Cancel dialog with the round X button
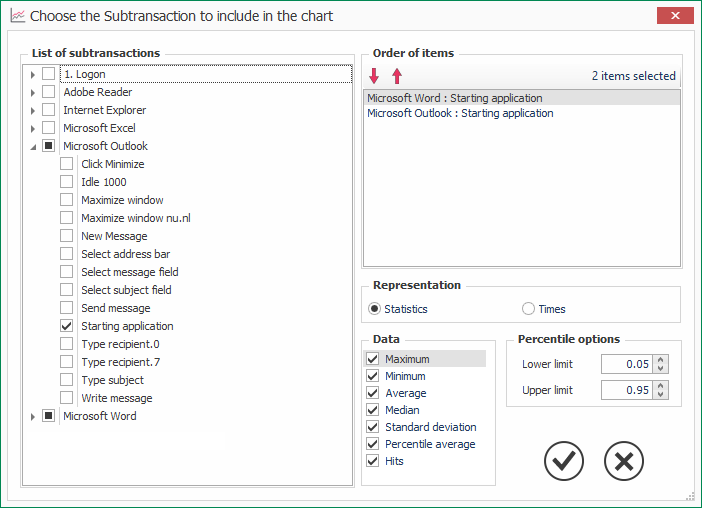 pos(624,461)
